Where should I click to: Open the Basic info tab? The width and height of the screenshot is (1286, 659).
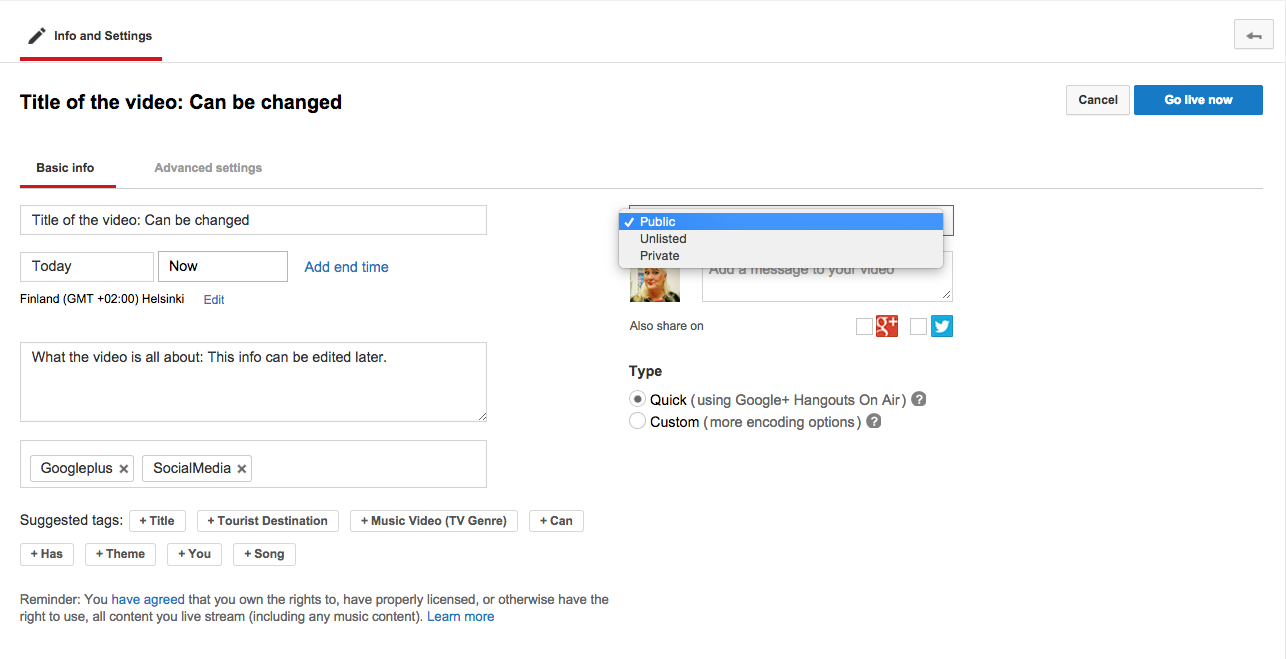65,168
